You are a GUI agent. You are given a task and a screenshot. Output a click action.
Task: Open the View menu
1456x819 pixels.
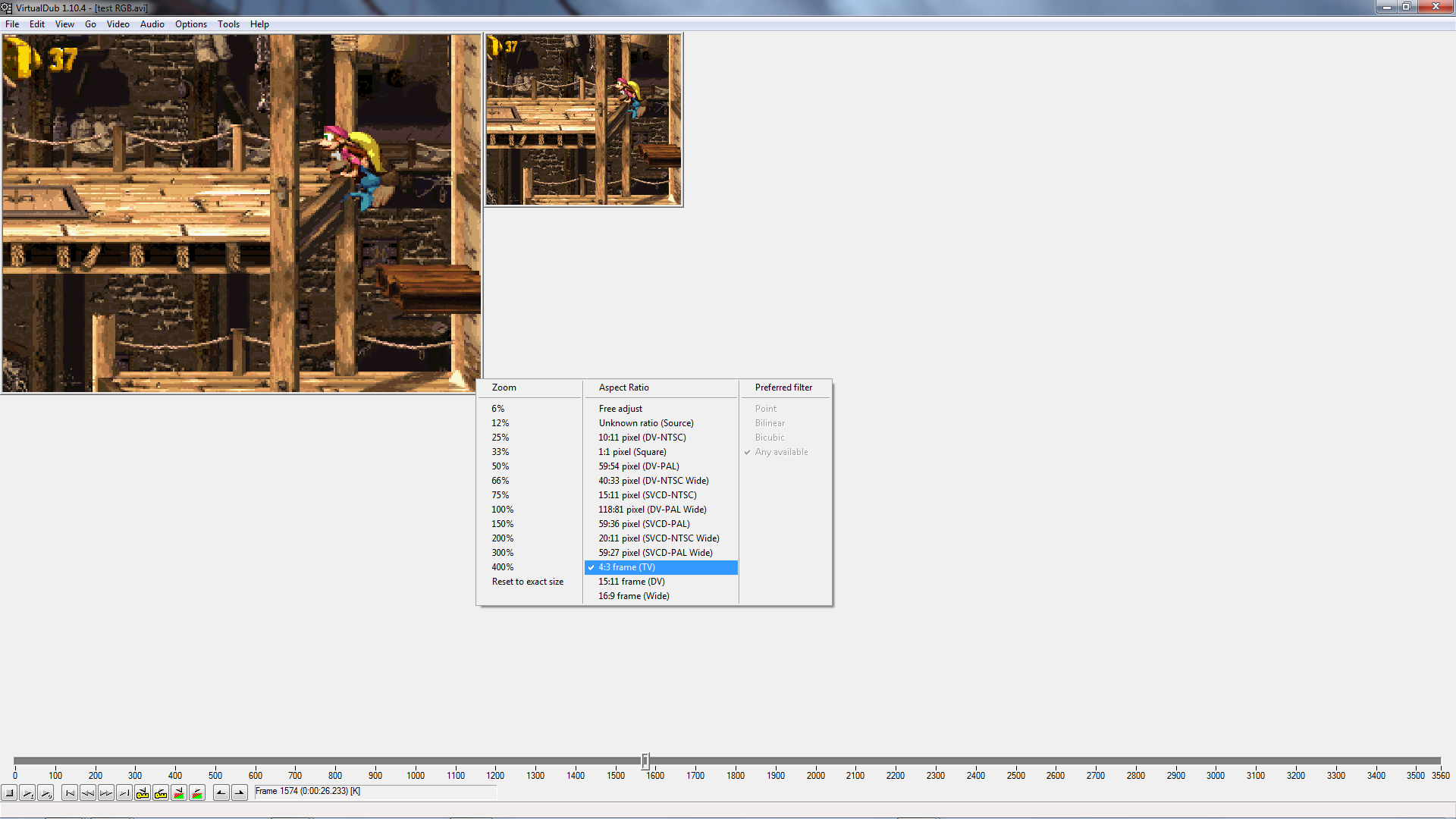click(x=64, y=24)
